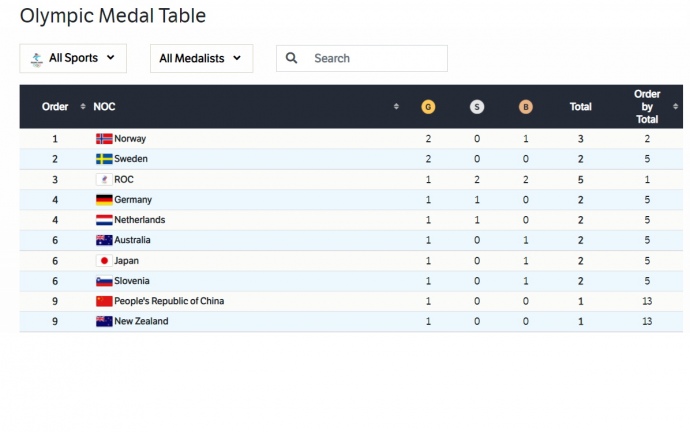Sort by Total column header
The width and height of the screenshot is (690, 432).
580,107
